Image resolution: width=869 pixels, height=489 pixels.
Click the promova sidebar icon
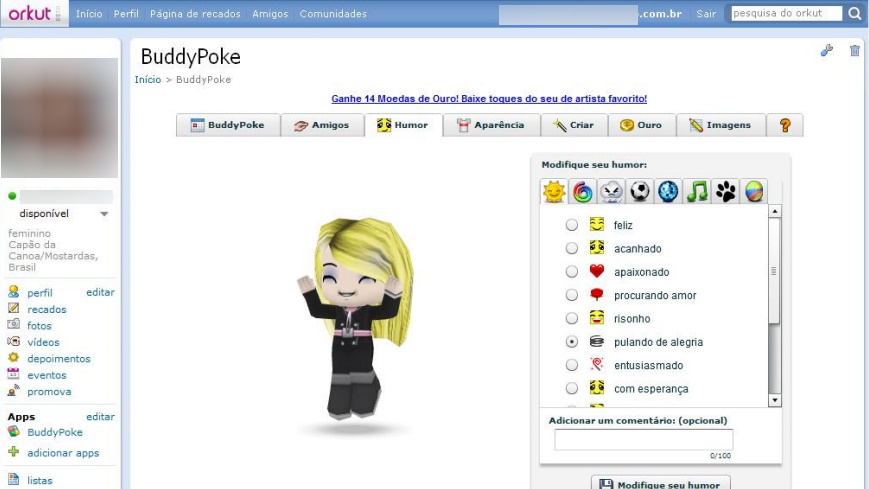pos(14,390)
